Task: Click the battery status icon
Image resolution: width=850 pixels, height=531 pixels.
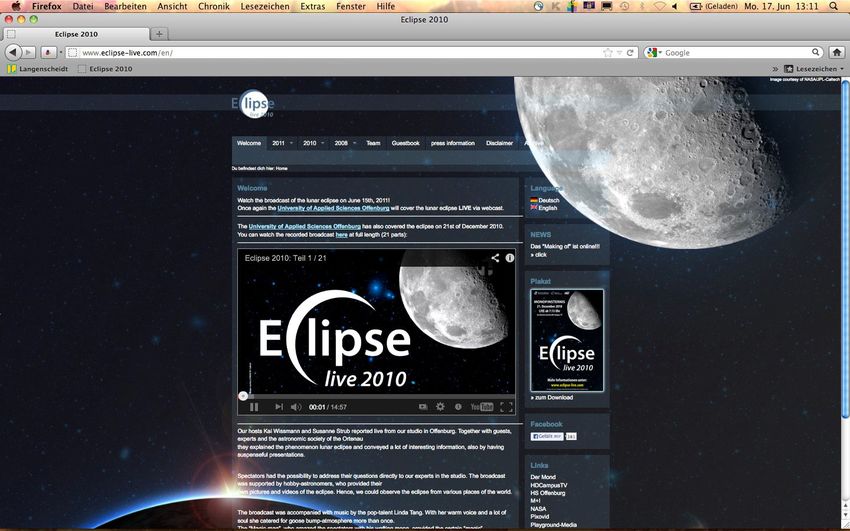Action: click(696, 7)
